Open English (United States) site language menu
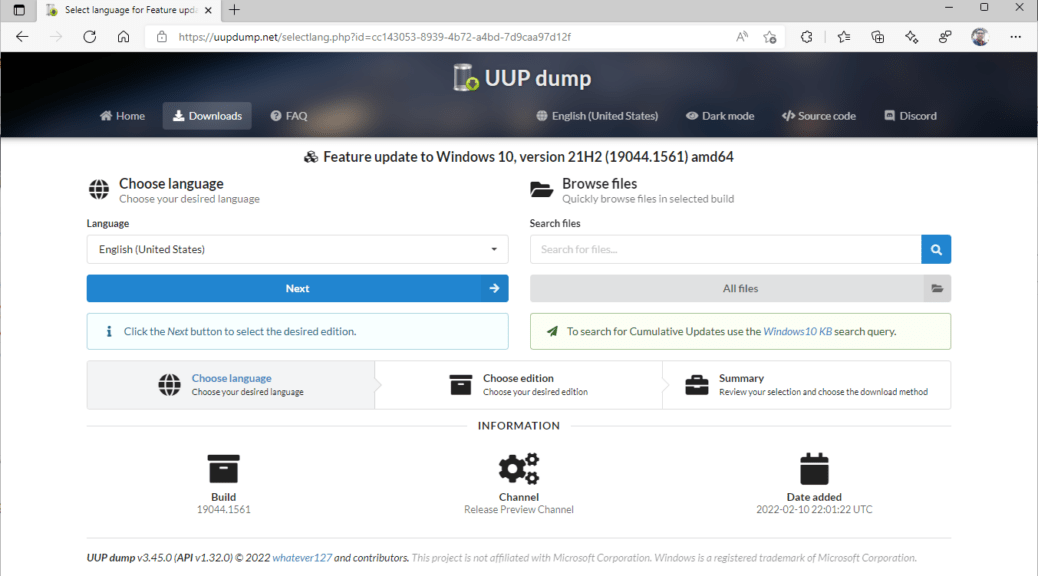1038x576 pixels. click(x=597, y=116)
